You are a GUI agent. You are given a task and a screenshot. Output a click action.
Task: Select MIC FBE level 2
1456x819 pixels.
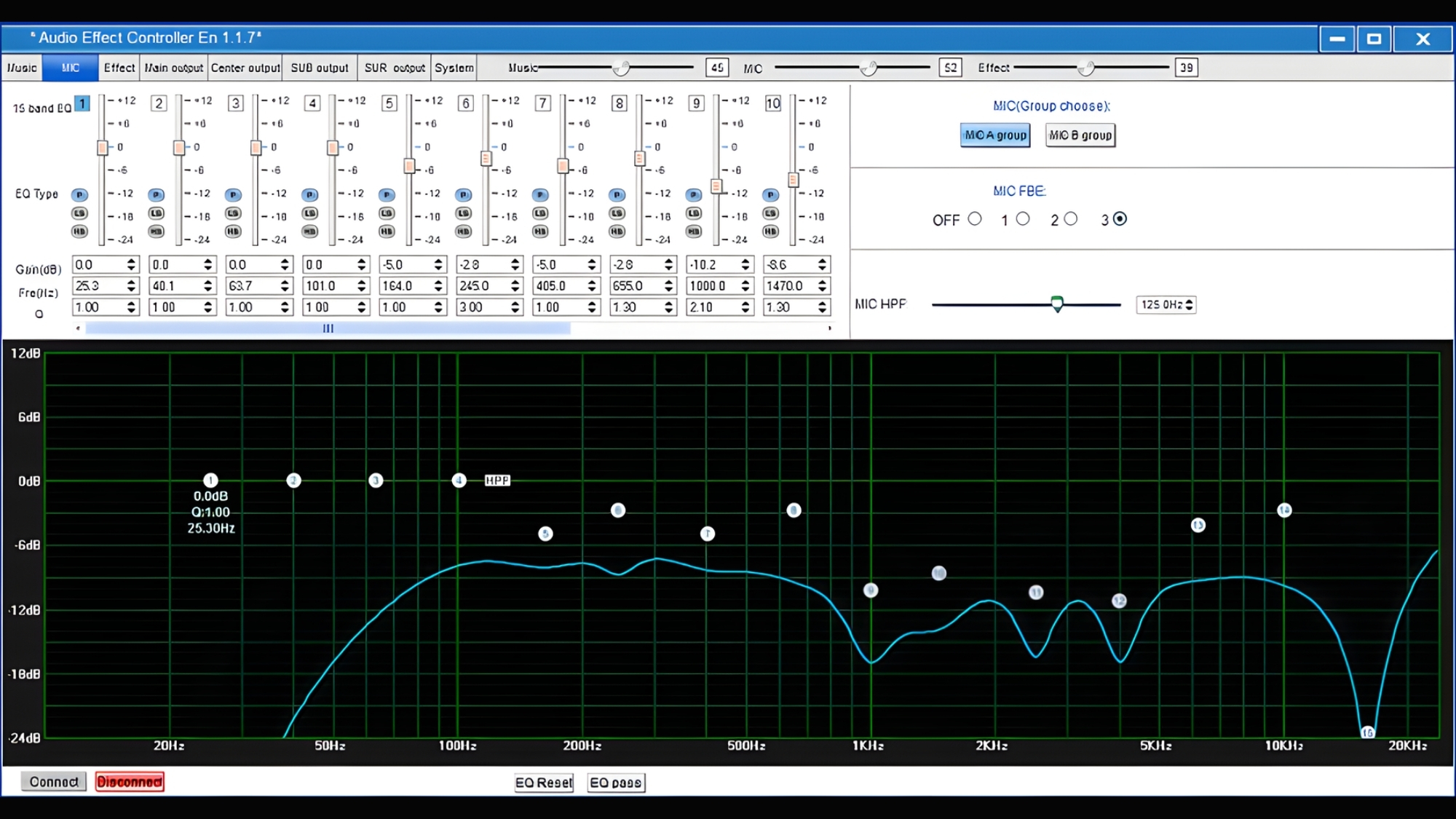click(1070, 218)
